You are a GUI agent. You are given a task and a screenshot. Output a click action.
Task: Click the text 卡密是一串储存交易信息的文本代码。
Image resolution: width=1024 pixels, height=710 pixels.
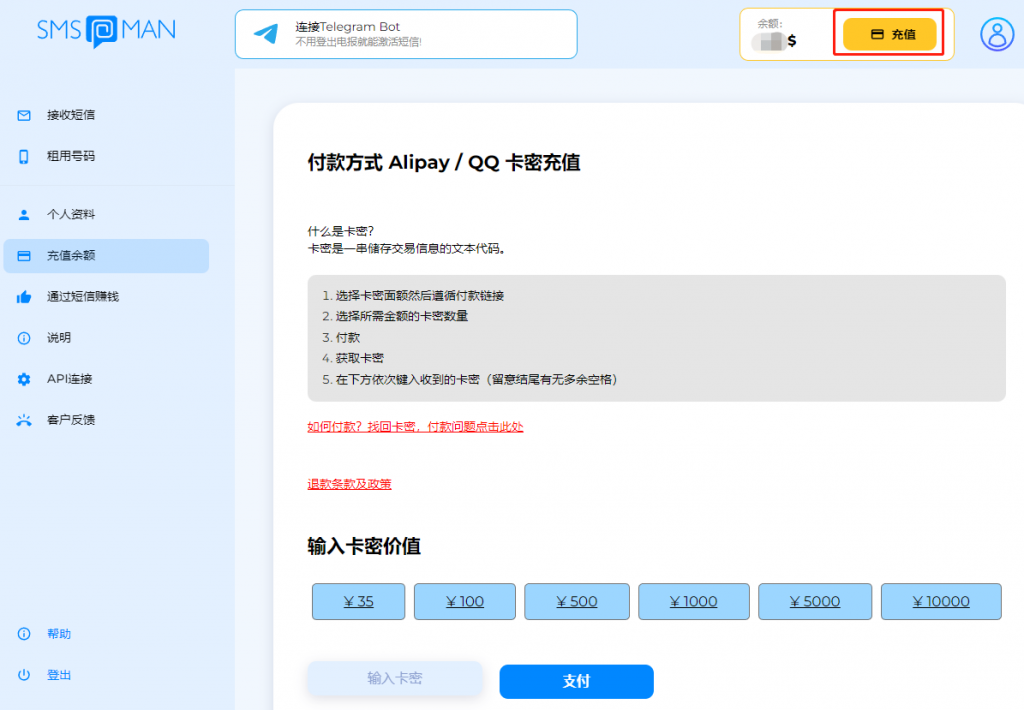click(x=407, y=249)
